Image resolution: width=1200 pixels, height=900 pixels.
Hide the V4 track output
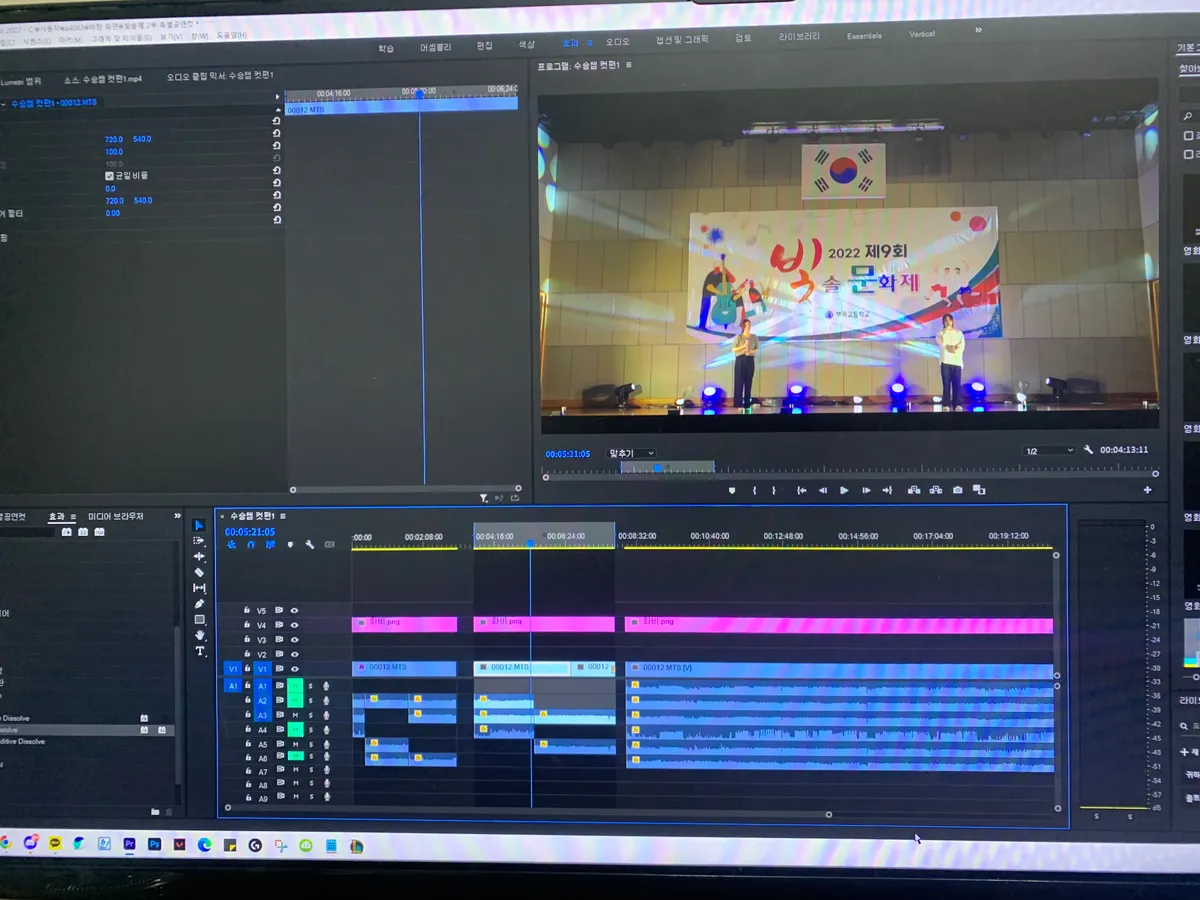(294, 625)
